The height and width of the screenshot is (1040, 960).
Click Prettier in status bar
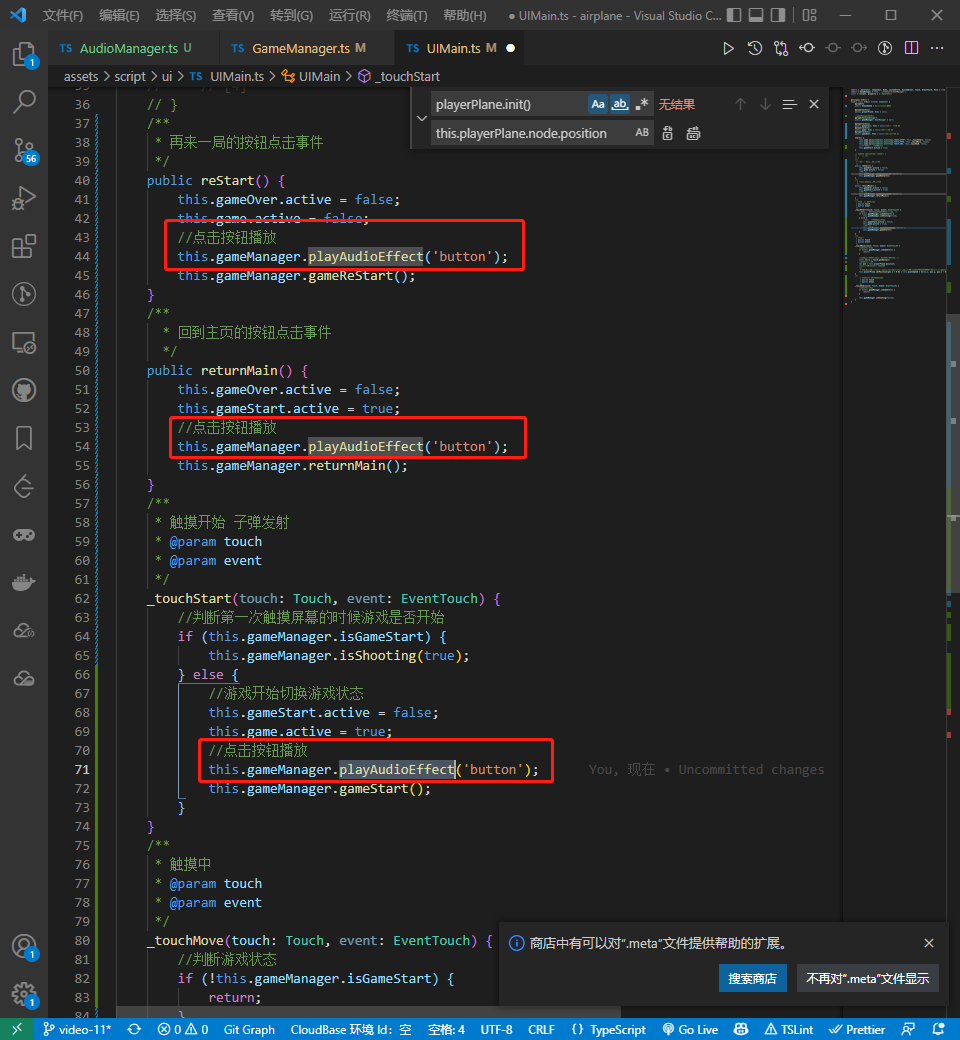pos(857,1029)
